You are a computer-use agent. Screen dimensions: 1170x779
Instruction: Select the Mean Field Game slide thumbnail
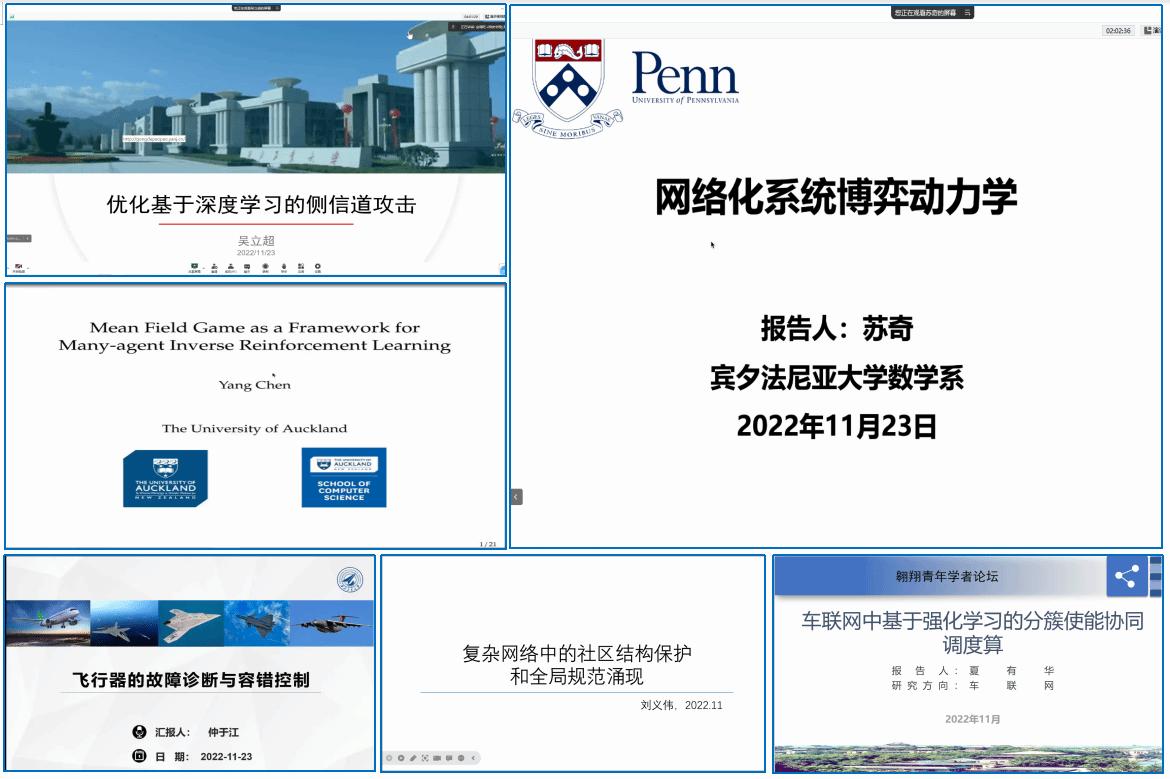coord(255,415)
